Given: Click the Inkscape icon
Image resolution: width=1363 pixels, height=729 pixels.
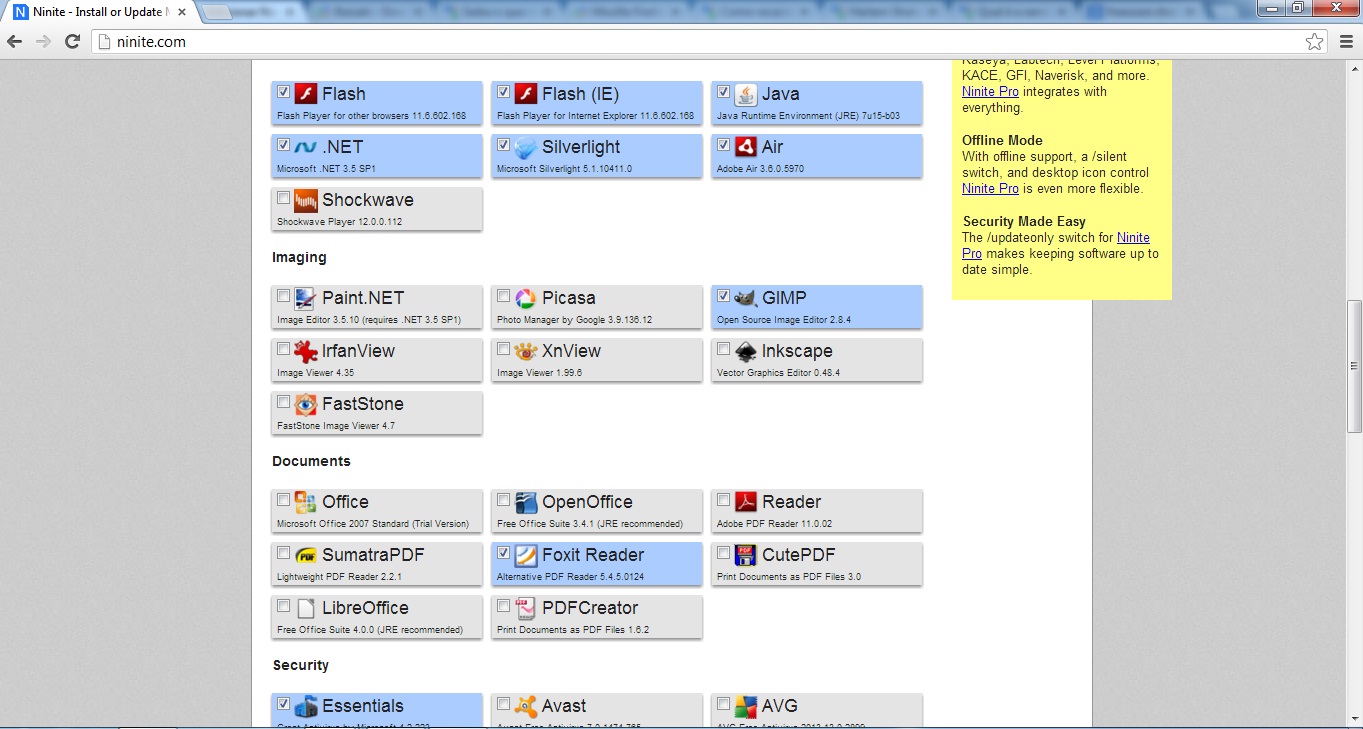Looking at the screenshot, I should coord(746,351).
